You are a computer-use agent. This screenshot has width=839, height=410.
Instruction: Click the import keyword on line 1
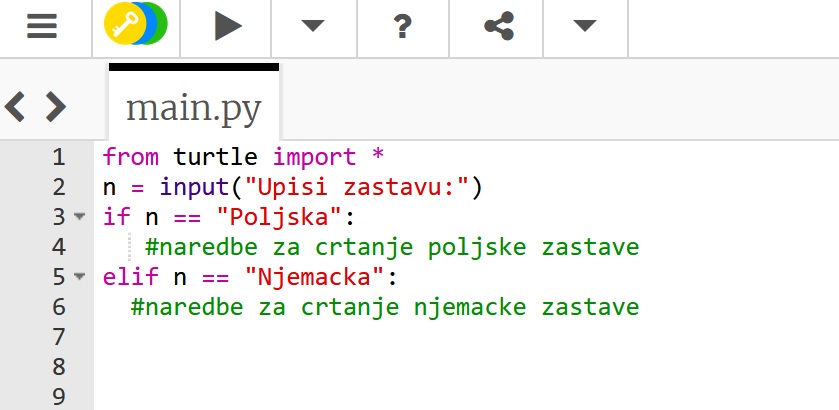pyautogui.click(x=314, y=157)
